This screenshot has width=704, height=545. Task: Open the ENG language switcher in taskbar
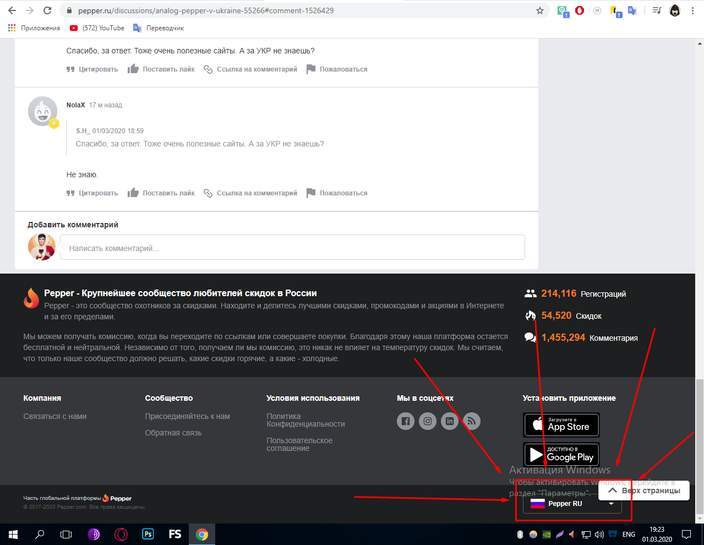pos(628,535)
